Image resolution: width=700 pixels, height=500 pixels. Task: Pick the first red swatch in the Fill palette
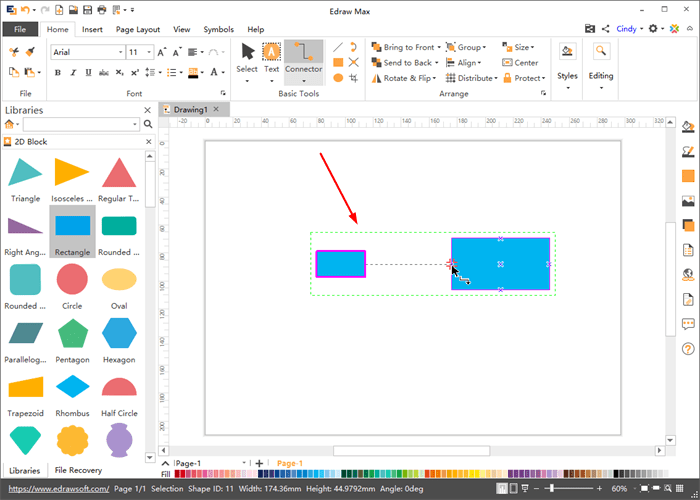177,474
